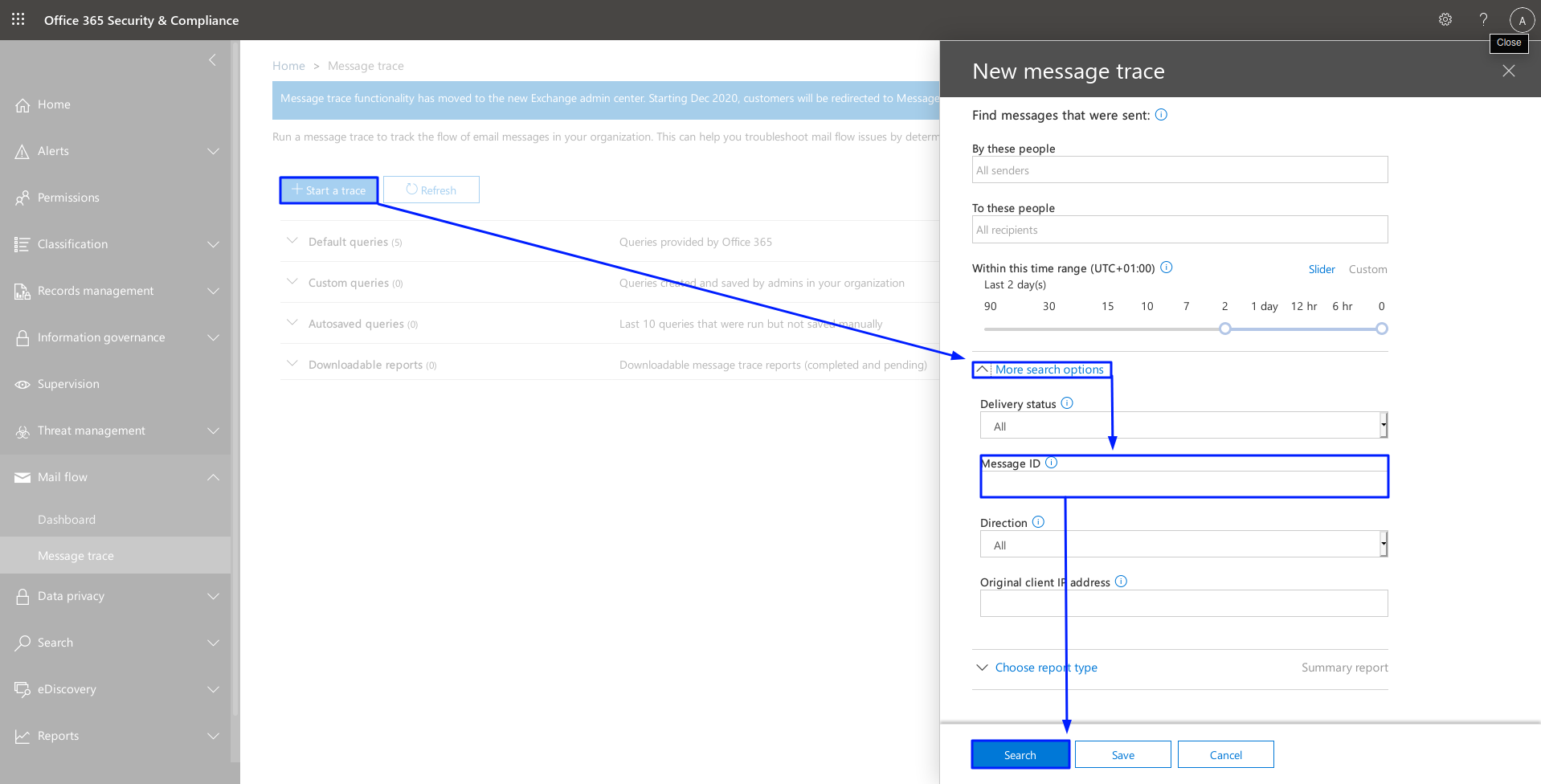
Task: Expand the eDiscovery chevron
Action: (213, 689)
